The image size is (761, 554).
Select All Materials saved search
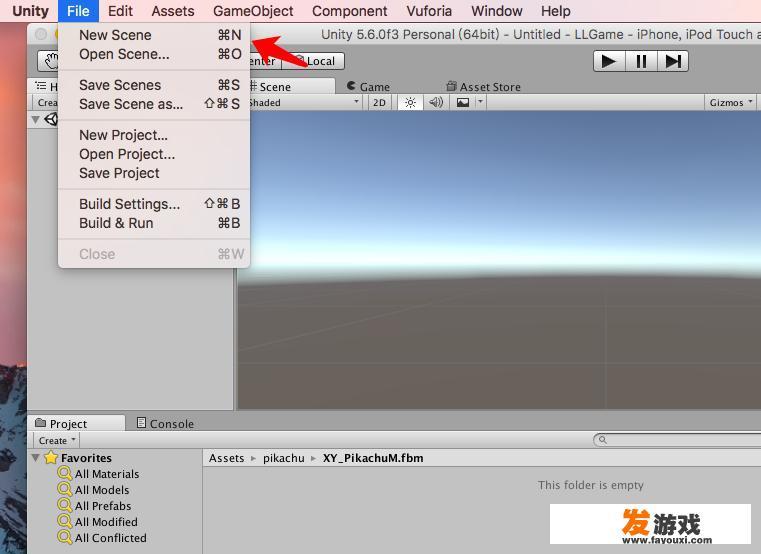(x=107, y=474)
